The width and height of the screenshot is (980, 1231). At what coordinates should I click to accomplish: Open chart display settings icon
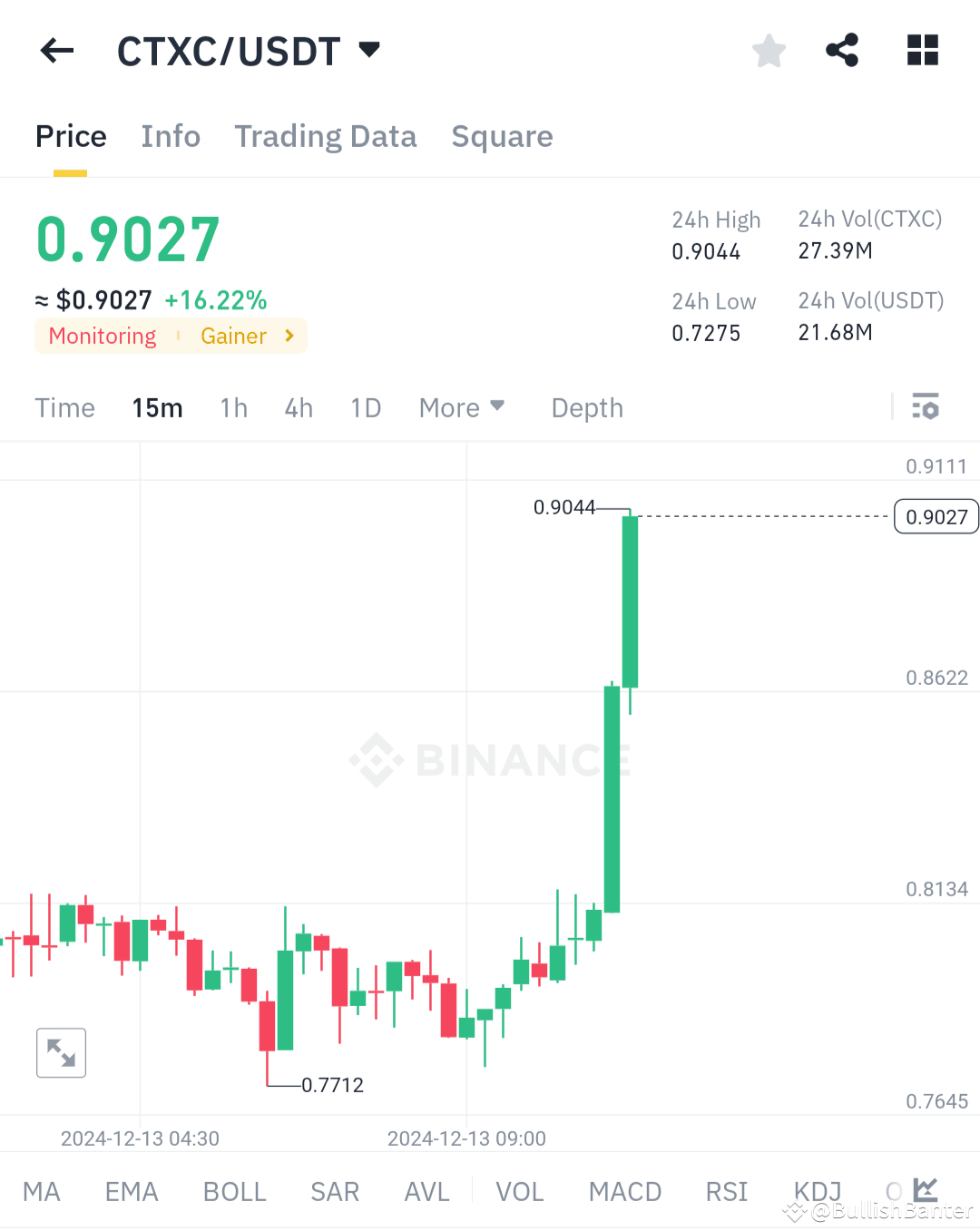point(926,406)
